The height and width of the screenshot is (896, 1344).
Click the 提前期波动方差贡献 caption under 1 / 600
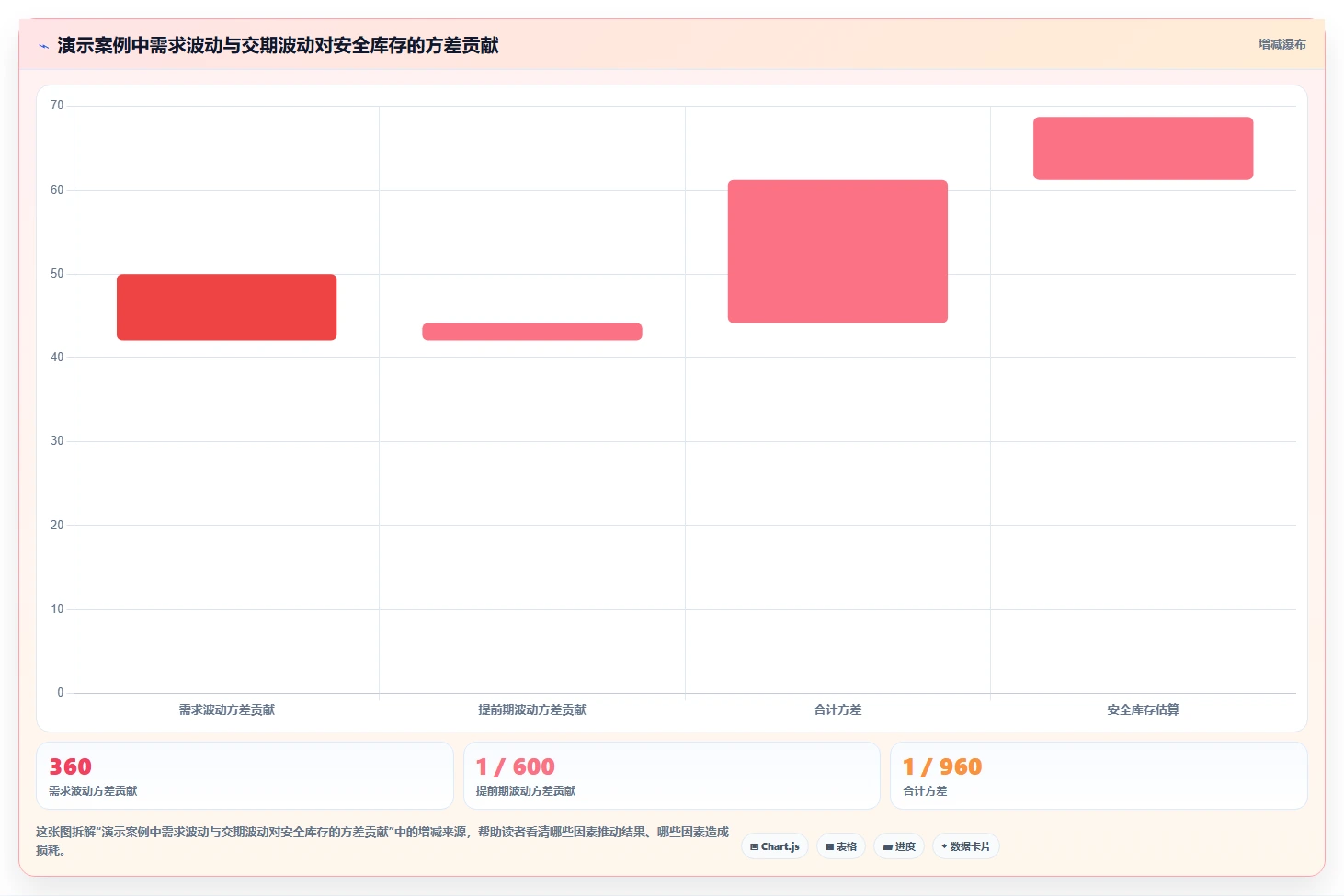click(526, 791)
